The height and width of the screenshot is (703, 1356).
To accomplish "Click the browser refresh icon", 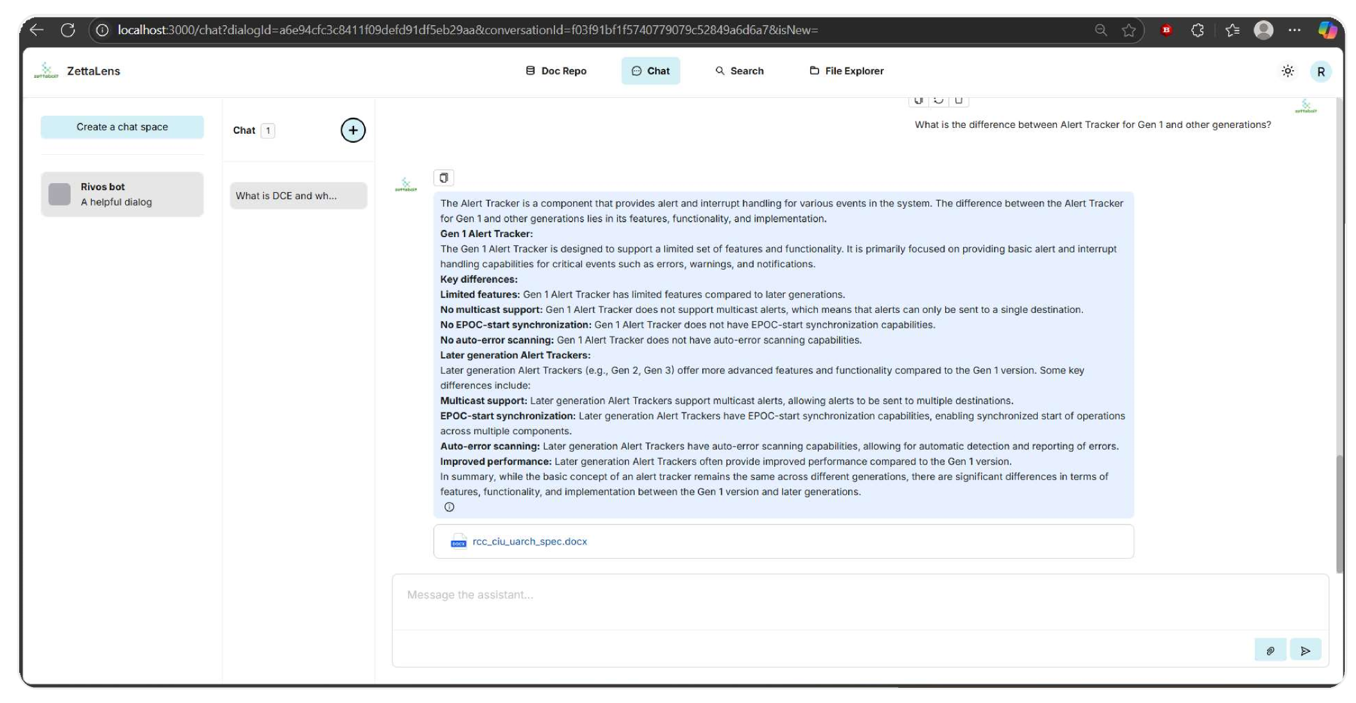I will [x=68, y=30].
